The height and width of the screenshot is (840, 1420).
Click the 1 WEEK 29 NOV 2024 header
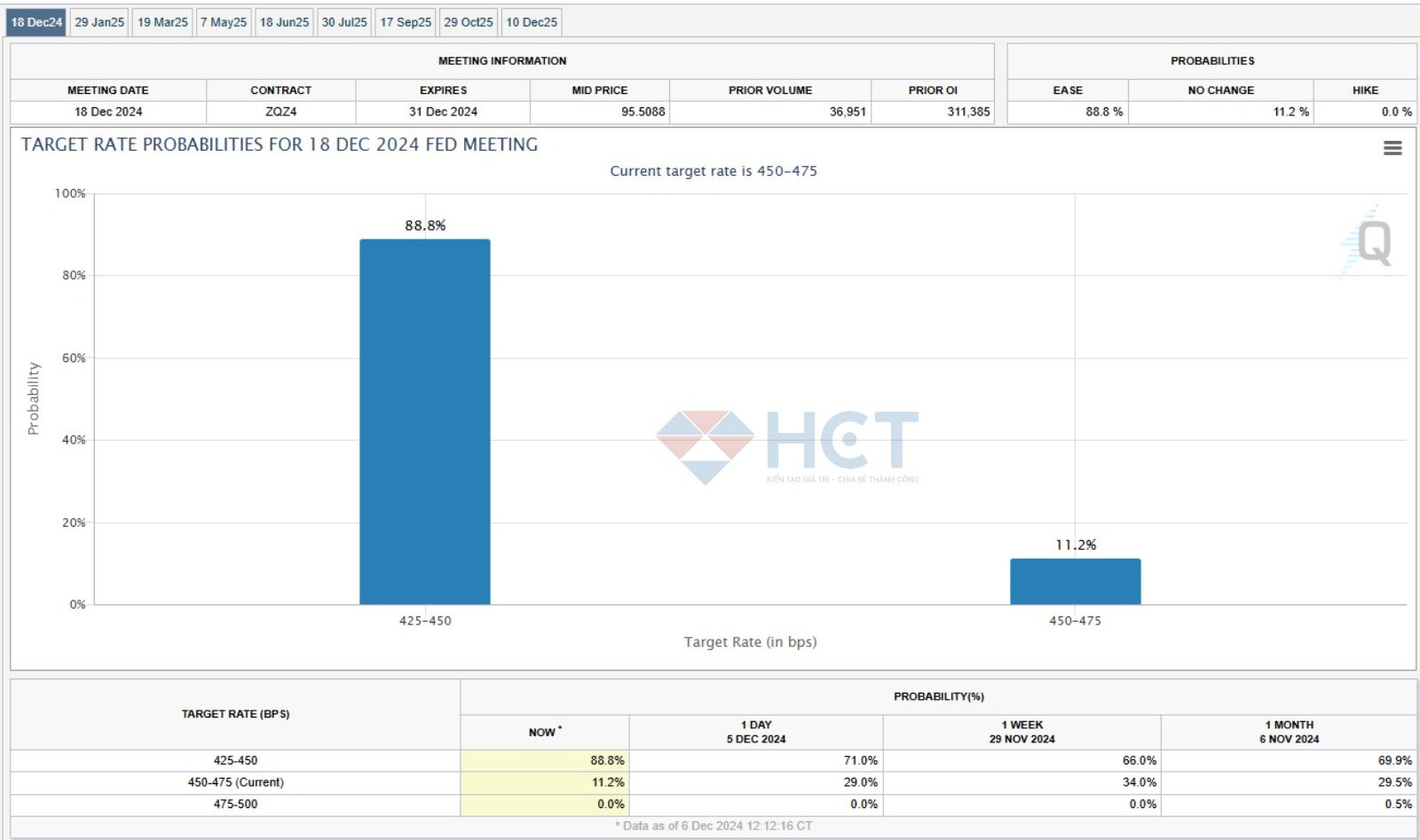[x=1022, y=732]
